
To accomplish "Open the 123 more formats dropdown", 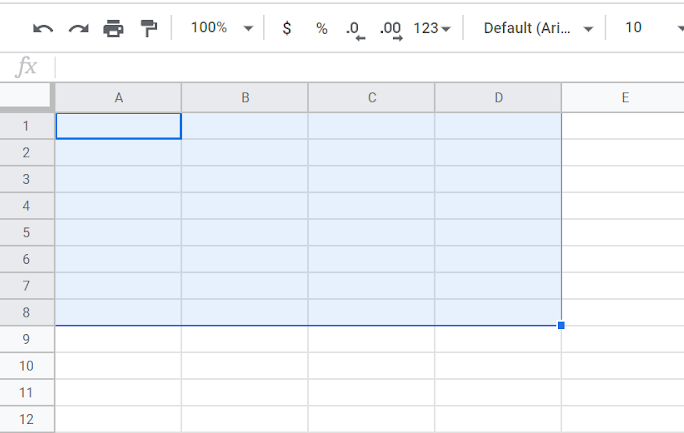I will pos(432,28).
